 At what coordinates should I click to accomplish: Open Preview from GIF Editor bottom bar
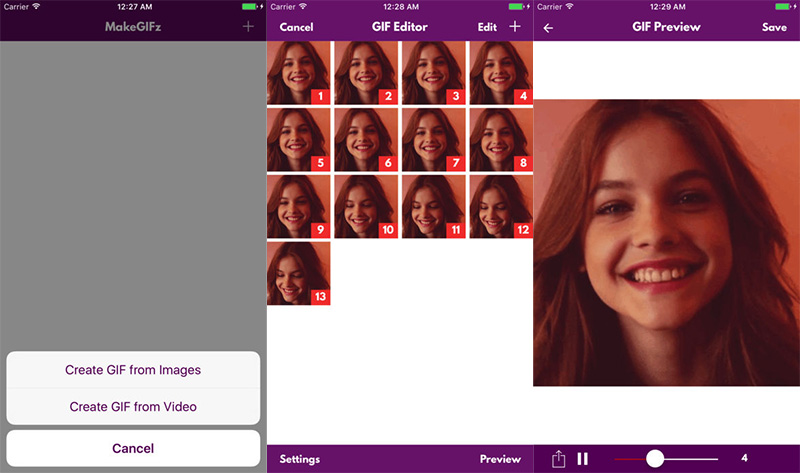point(500,459)
